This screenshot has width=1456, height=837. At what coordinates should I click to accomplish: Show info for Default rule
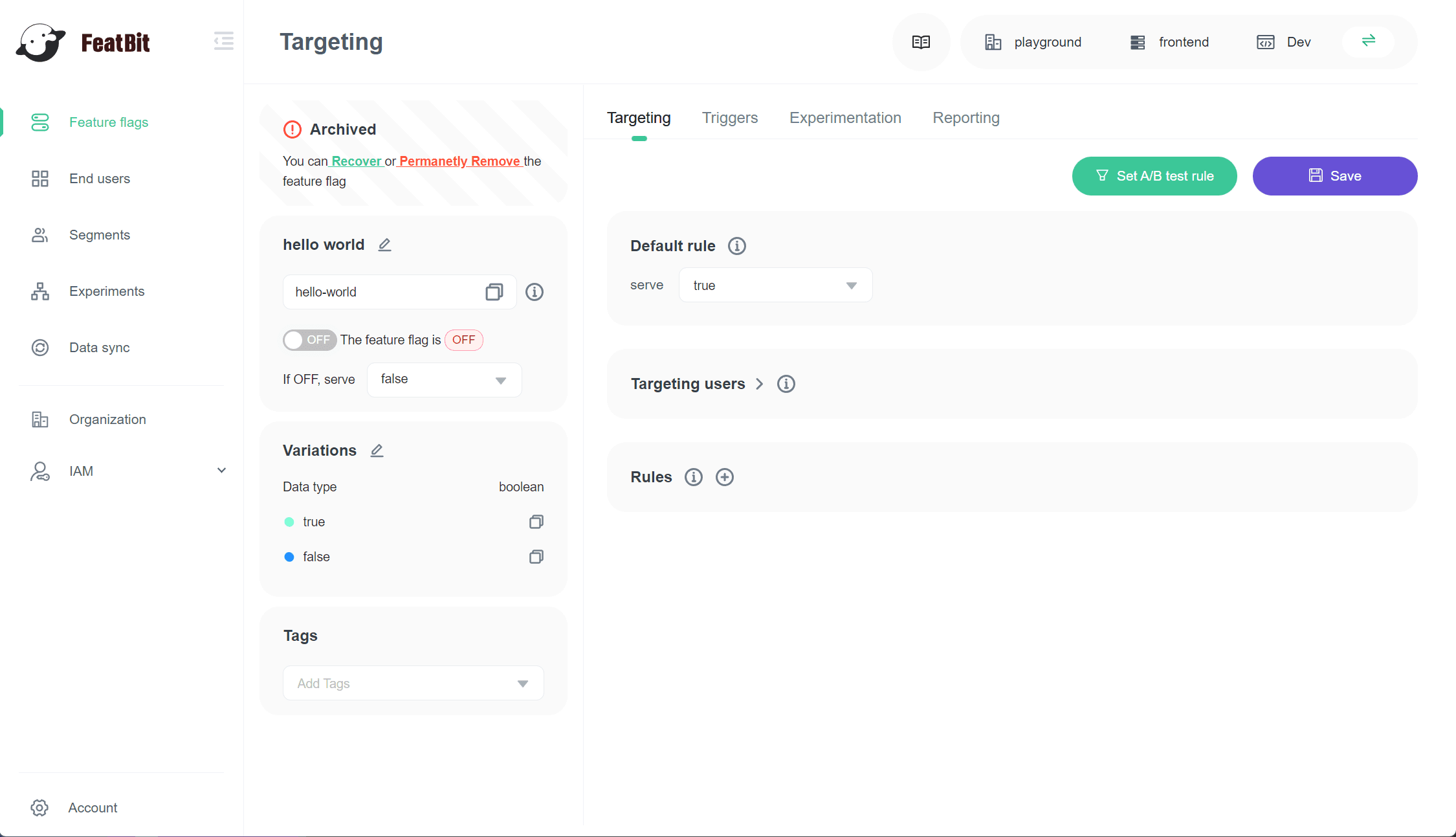736,246
